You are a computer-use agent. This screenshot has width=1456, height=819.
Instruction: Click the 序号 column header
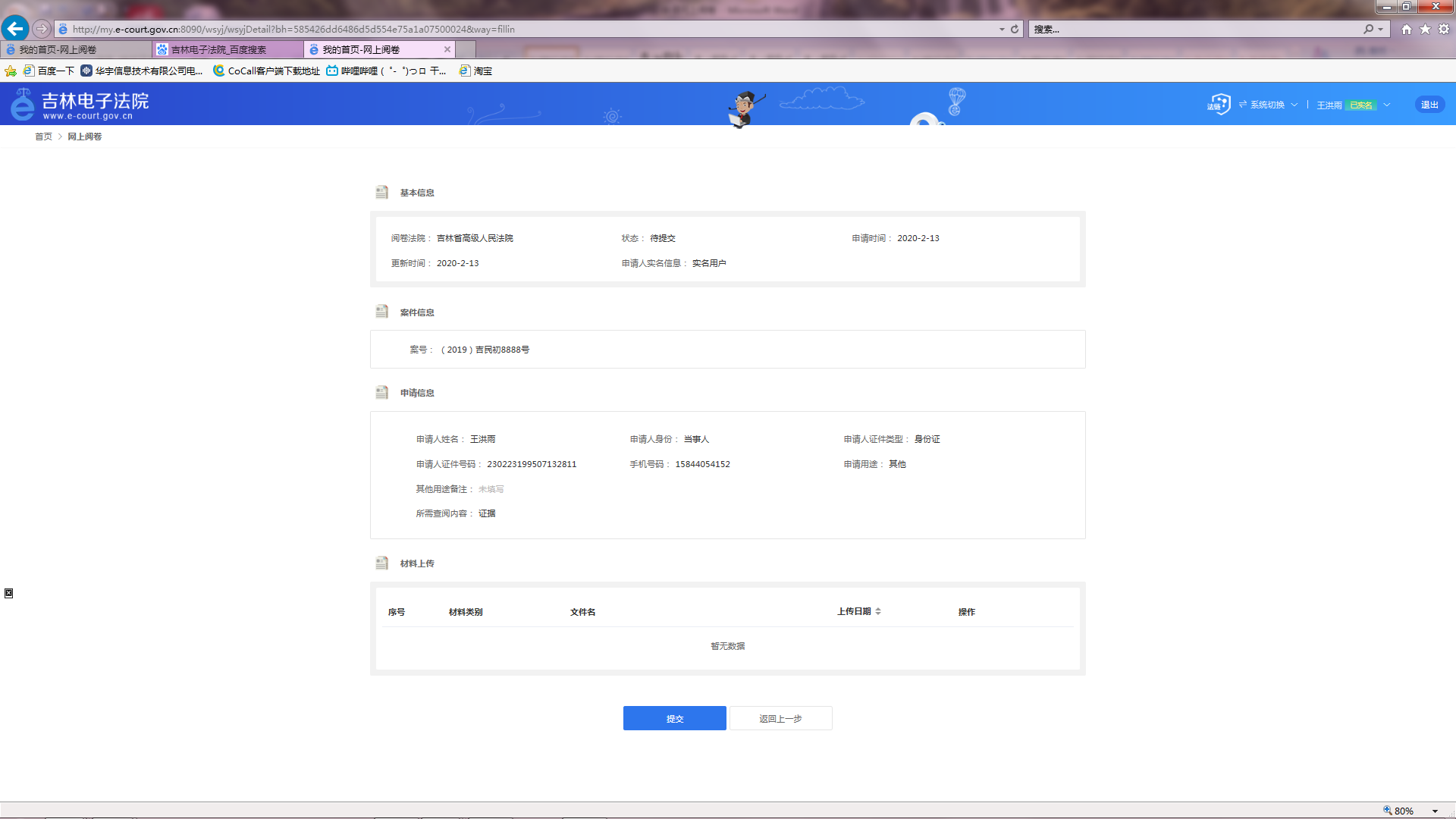tap(397, 612)
